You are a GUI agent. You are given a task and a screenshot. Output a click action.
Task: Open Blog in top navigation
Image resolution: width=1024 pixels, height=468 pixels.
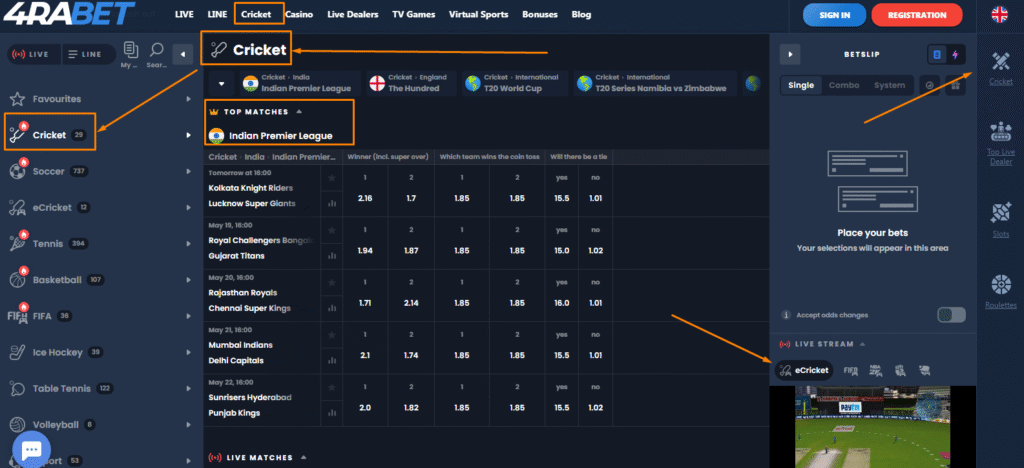tap(581, 14)
